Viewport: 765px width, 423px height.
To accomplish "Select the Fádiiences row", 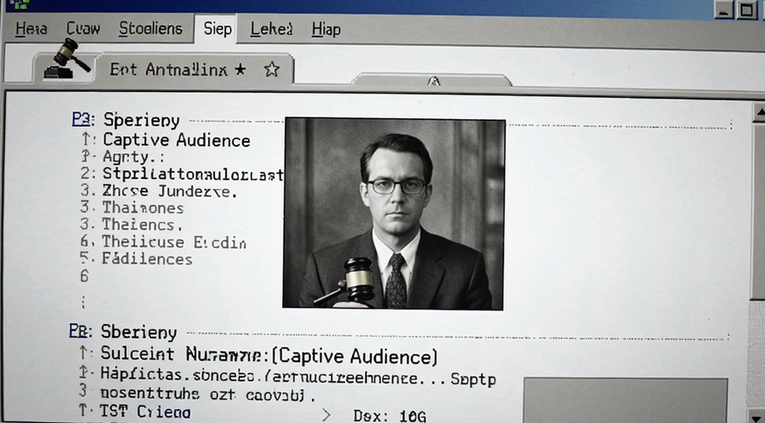I will [136, 259].
